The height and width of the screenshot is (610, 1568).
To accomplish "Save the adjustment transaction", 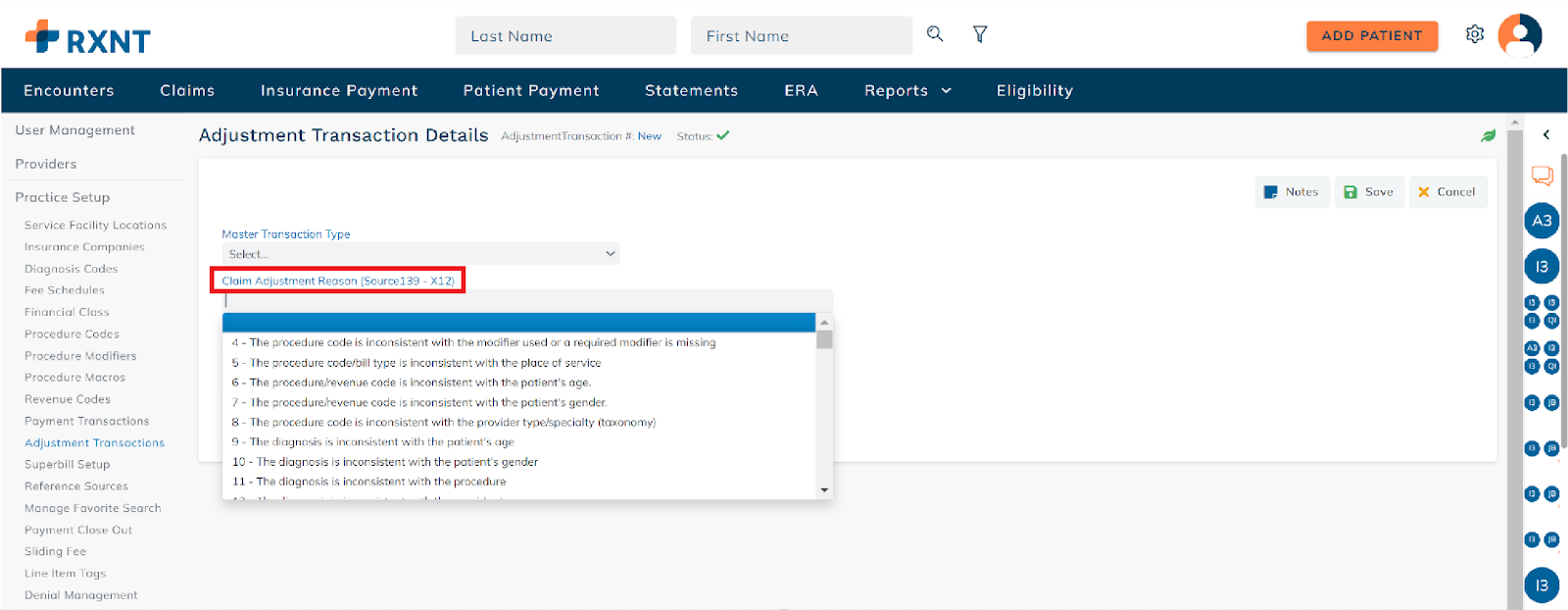I will [x=1369, y=192].
